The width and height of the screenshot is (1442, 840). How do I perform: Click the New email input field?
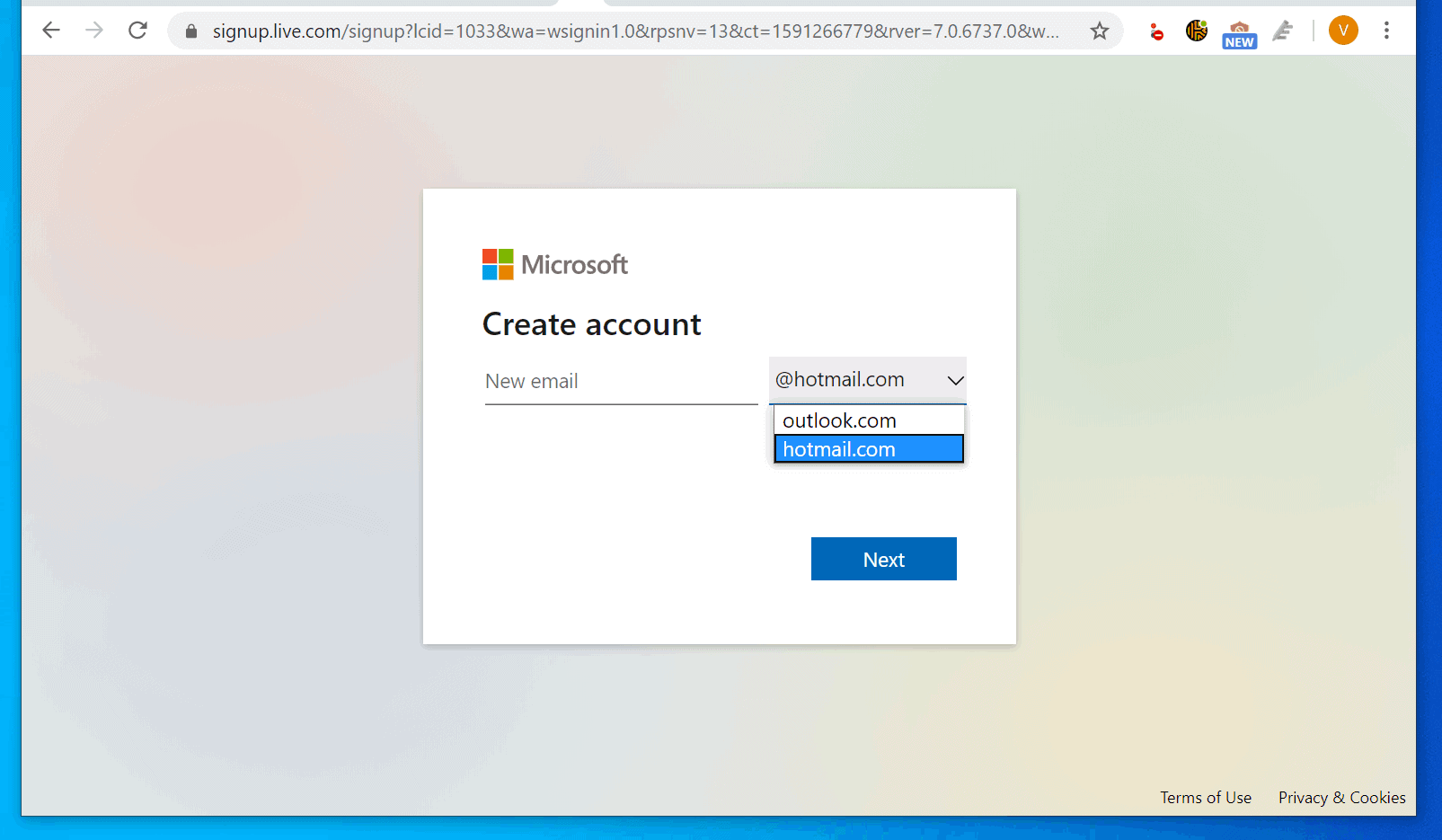(x=620, y=381)
